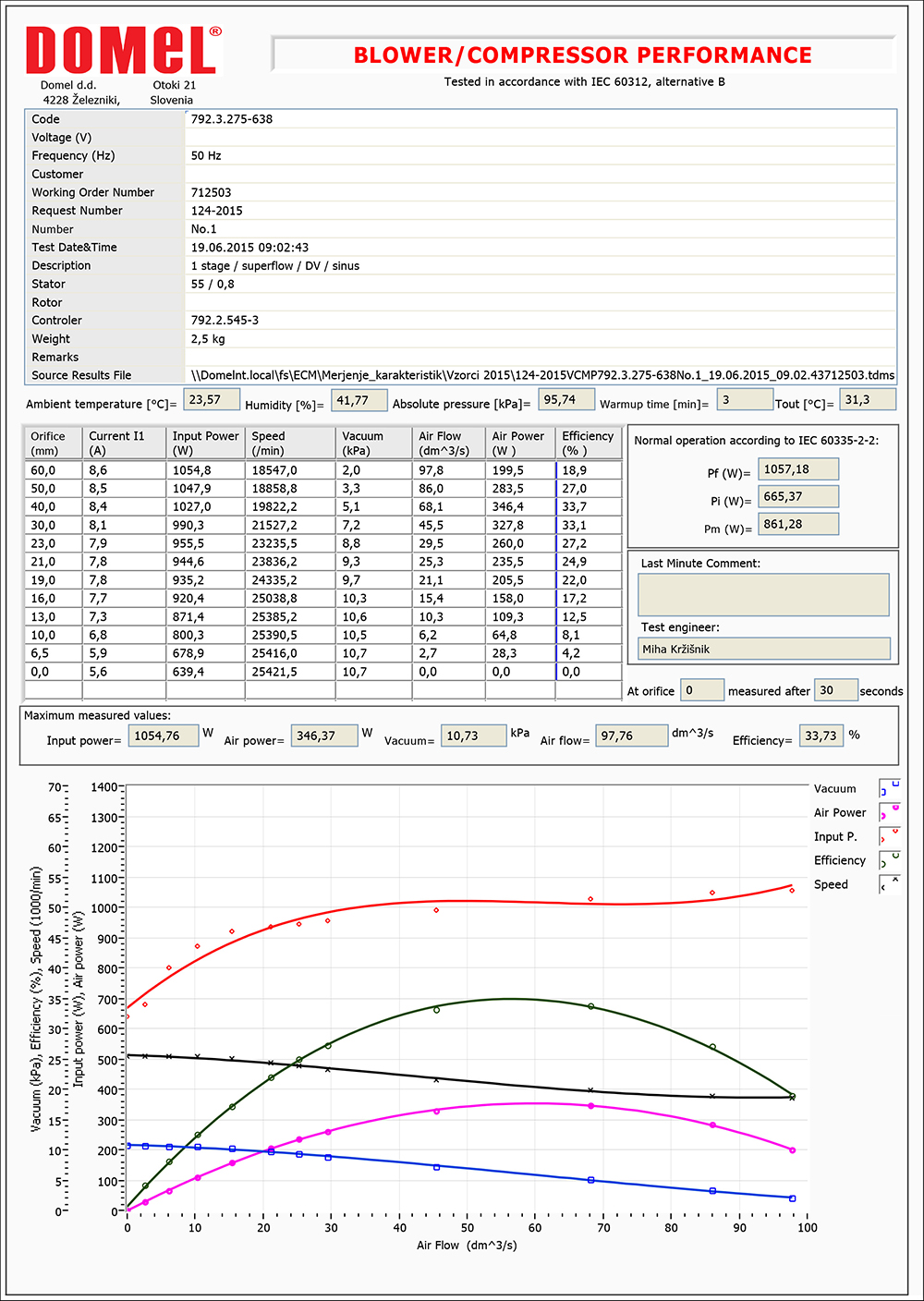
Task: Click the Efficiency legend swatch icon
Action: (889, 861)
